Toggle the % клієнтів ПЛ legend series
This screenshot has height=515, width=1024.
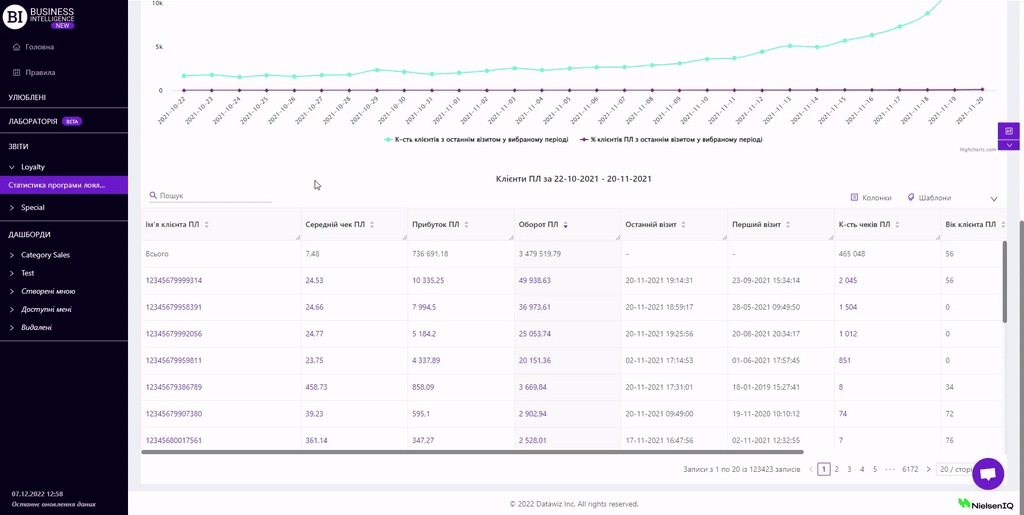coord(675,140)
